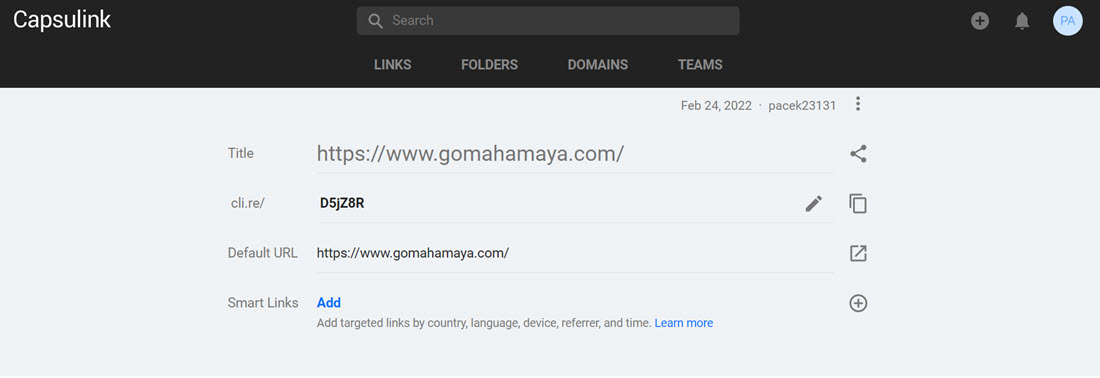The width and height of the screenshot is (1100, 378).
Task: Click the Title field text
Action: click(x=470, y=154)
